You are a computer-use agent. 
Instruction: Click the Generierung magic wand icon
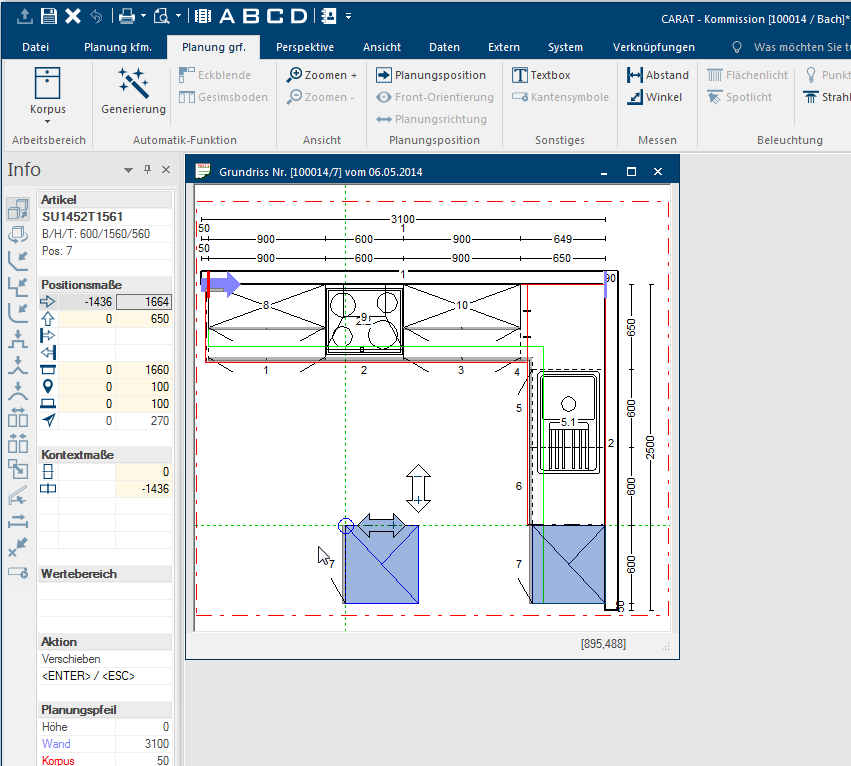133,83
